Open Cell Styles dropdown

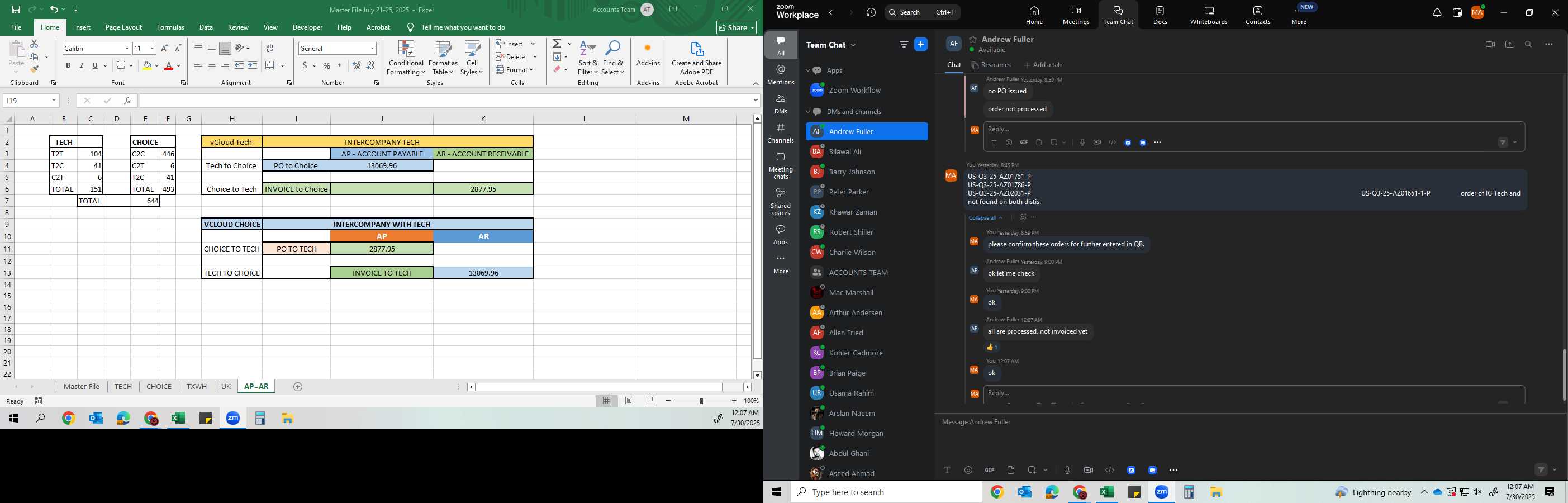pyautogui.click(x=472, y=59)
